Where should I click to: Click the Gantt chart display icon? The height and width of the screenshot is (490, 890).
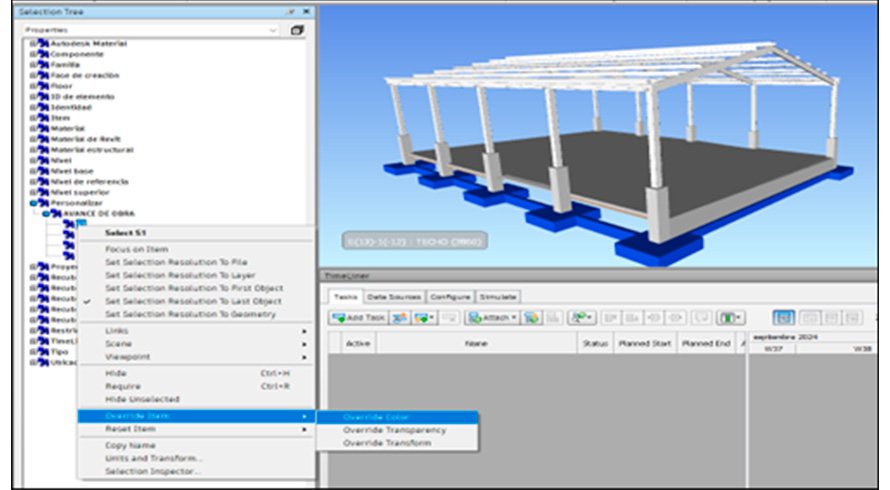(x=784, y=317)
